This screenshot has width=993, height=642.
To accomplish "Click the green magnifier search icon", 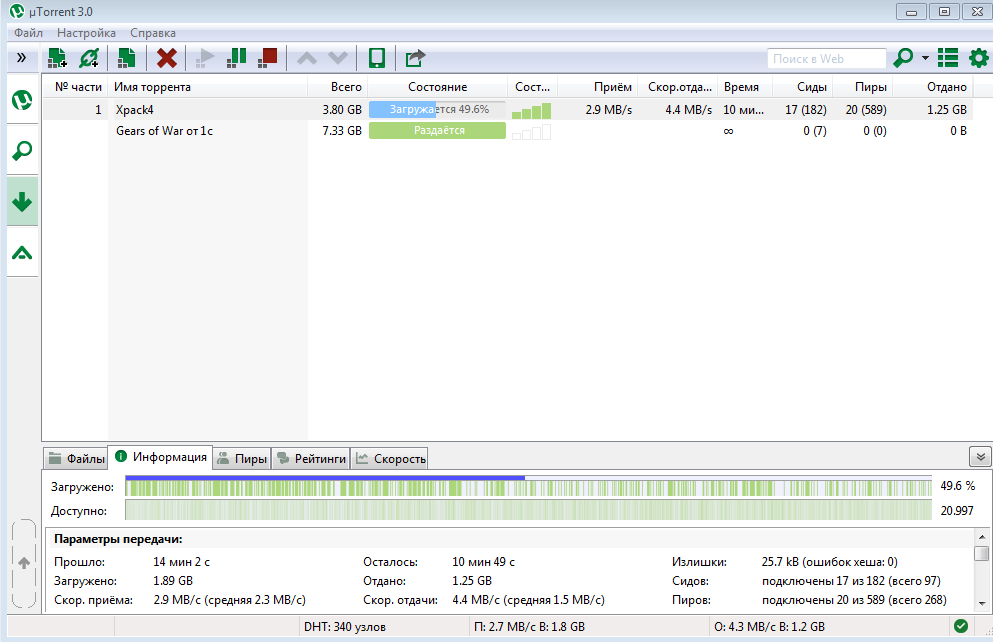I will pyautogui.click(x=903, y=58).
